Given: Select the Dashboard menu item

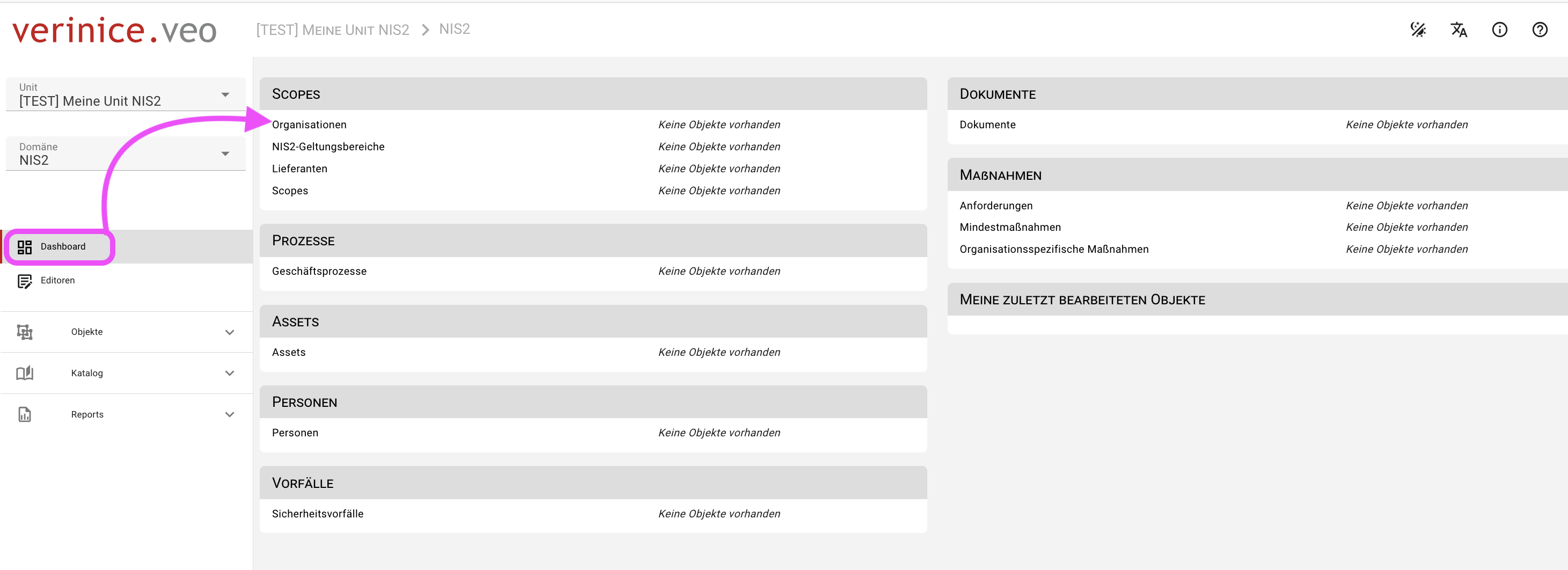Looking at the screenshot, I should pos(63,247).
